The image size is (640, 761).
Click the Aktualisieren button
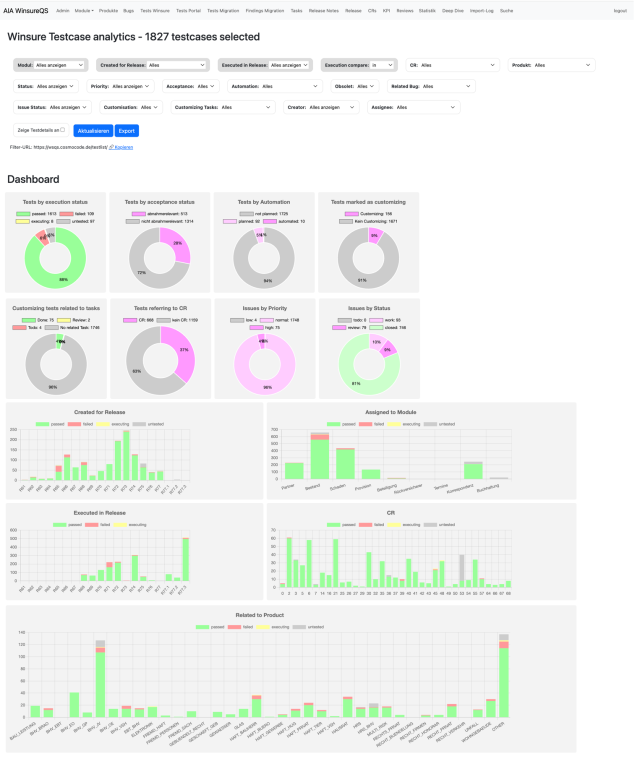[x=92, y=130]
